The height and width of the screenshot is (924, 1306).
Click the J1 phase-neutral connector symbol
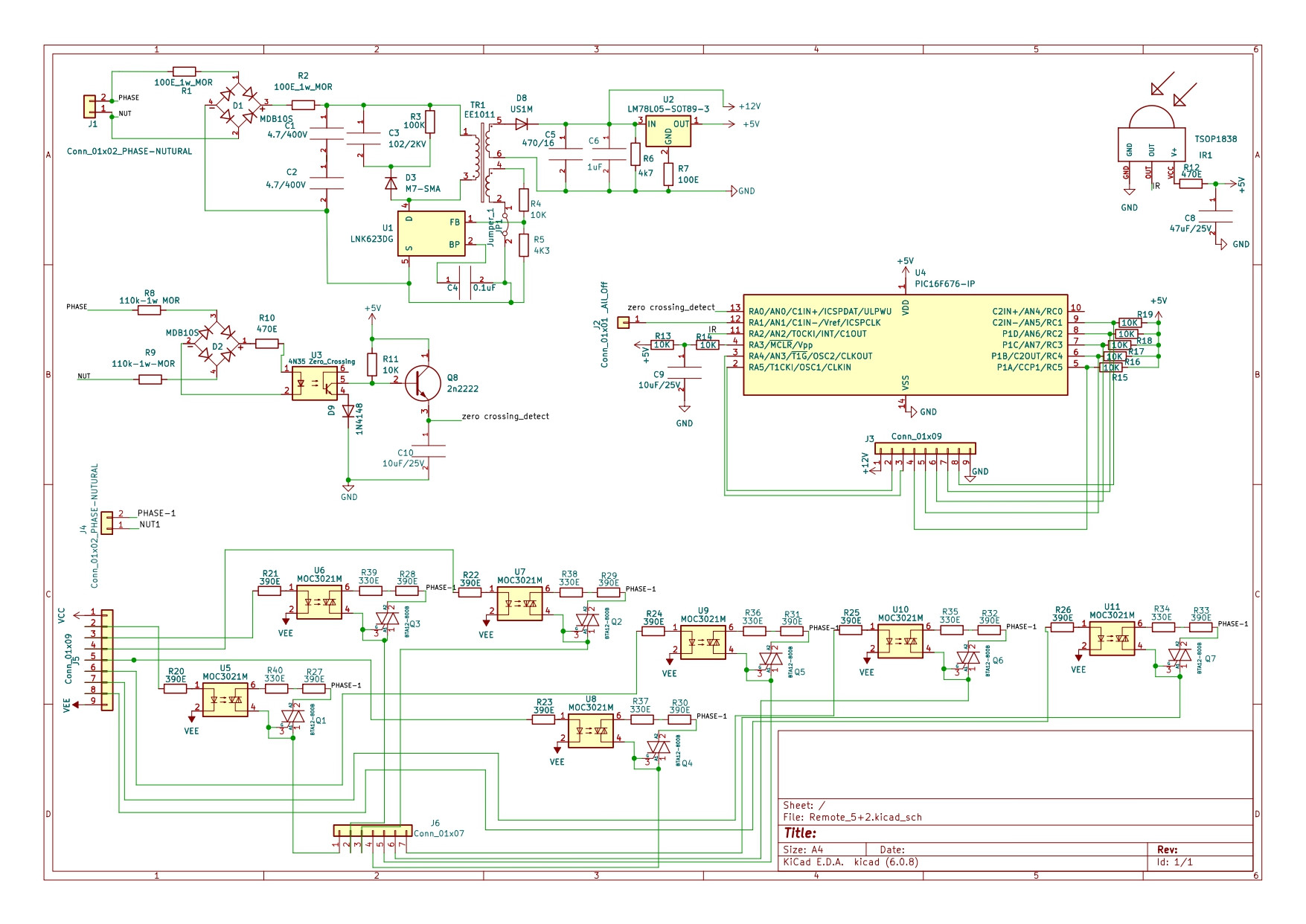[x=89, y=106]
